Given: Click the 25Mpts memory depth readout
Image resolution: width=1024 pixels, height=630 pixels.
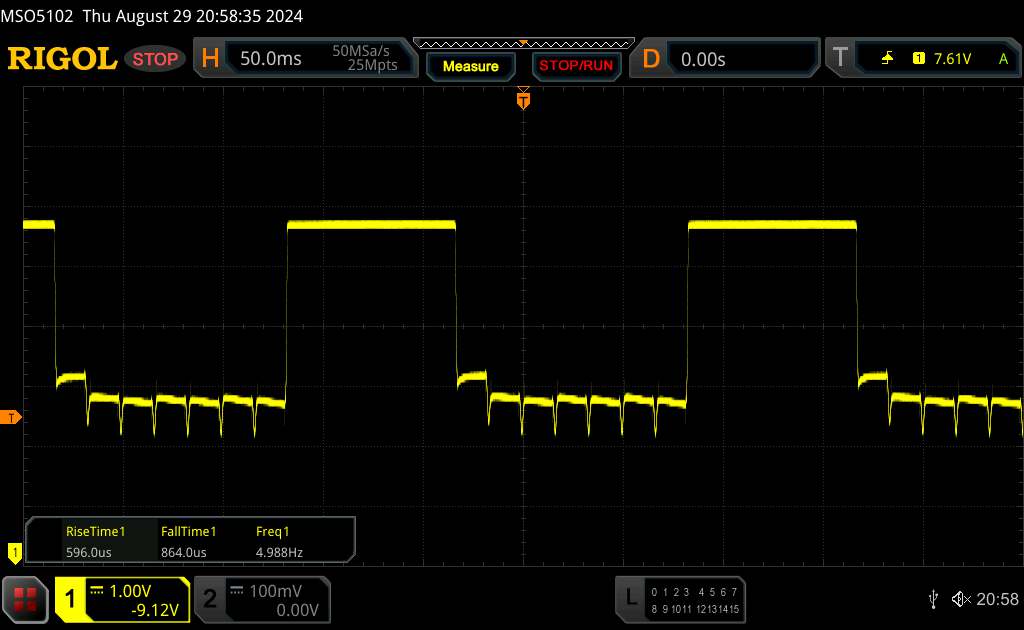Looking at the screenshot, I should [x=372, y=65].
